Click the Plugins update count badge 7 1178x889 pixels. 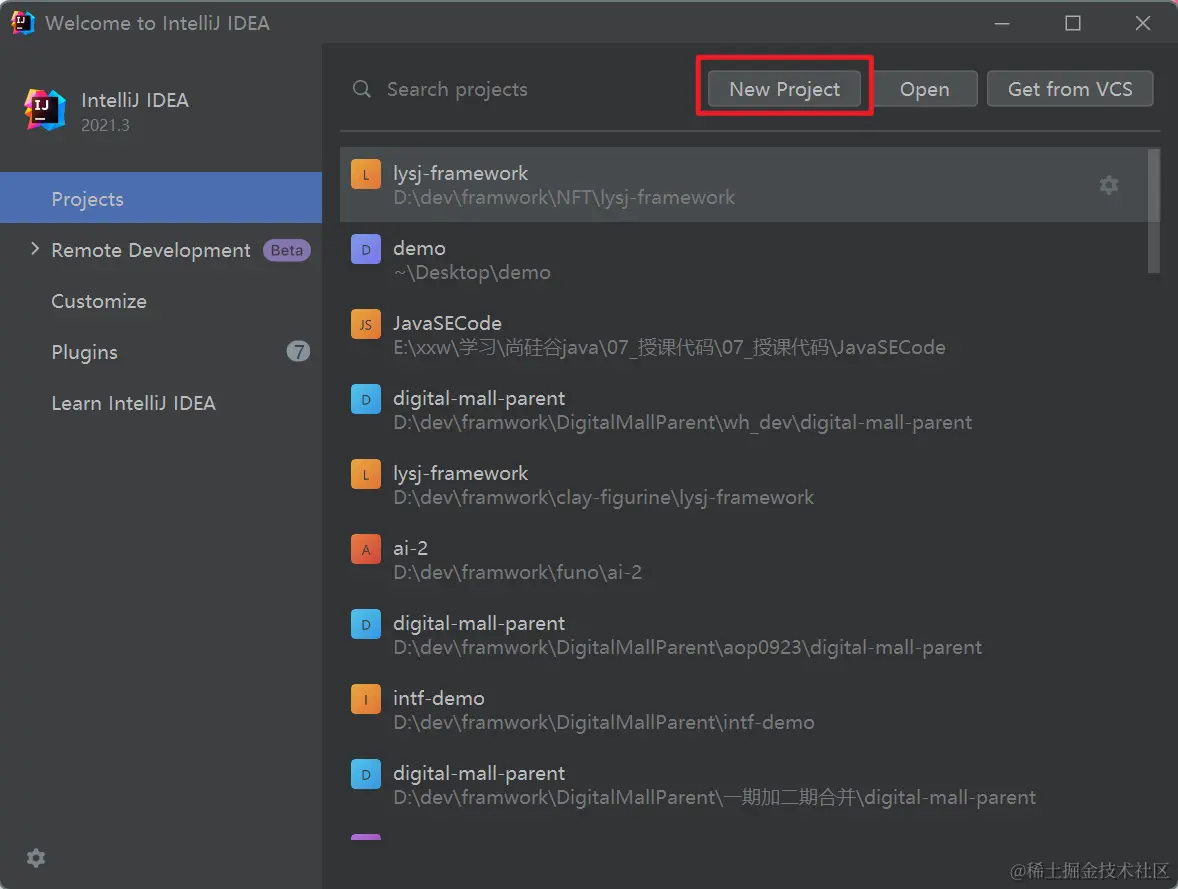tap(298, 352)
